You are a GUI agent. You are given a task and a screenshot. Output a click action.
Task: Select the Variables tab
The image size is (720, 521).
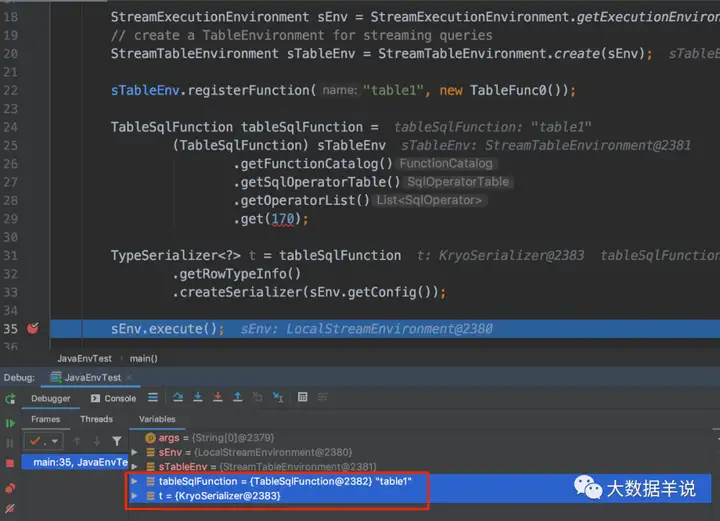(x=157, y=419)
